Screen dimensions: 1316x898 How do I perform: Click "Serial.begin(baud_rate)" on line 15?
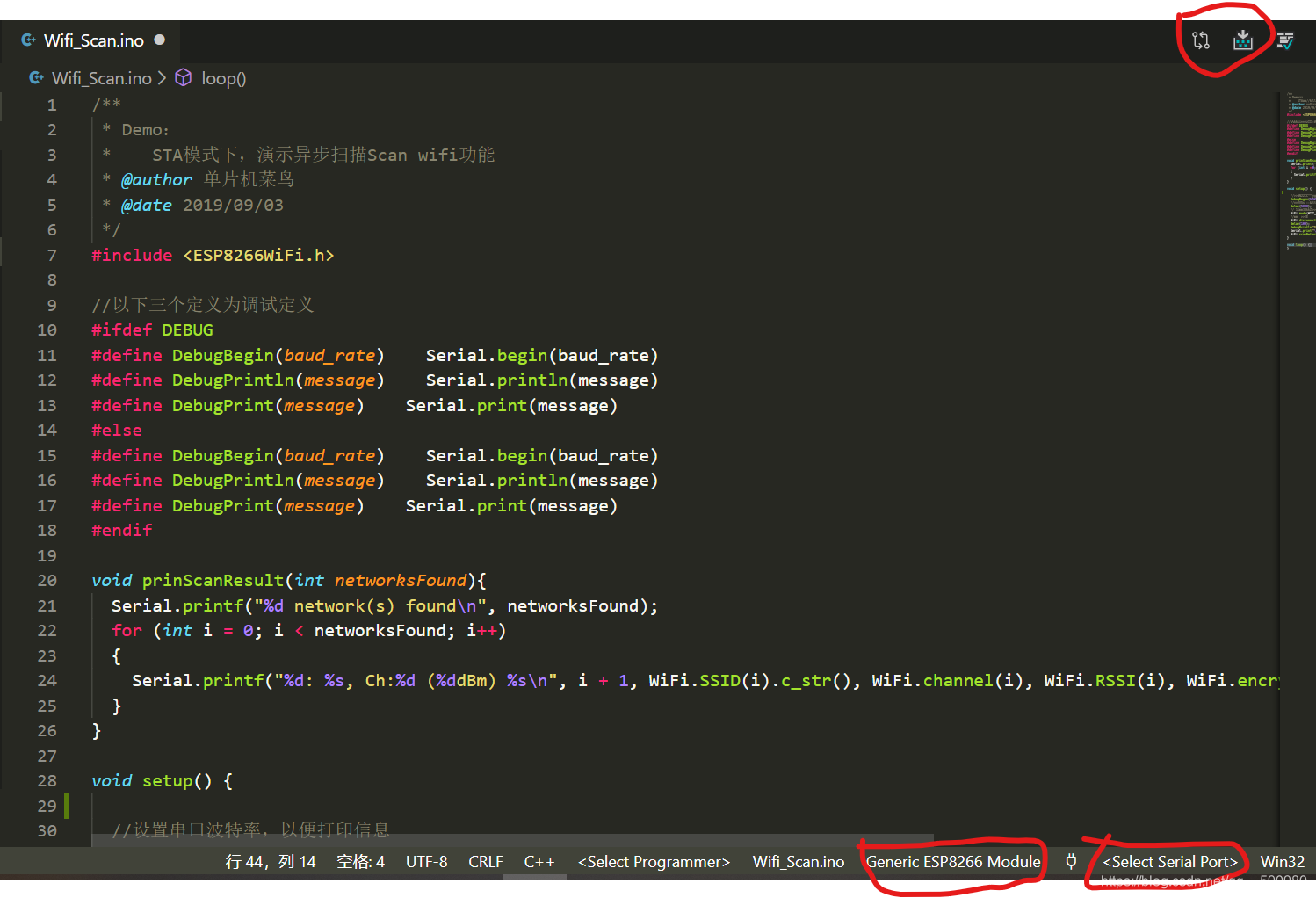[542, 455]
